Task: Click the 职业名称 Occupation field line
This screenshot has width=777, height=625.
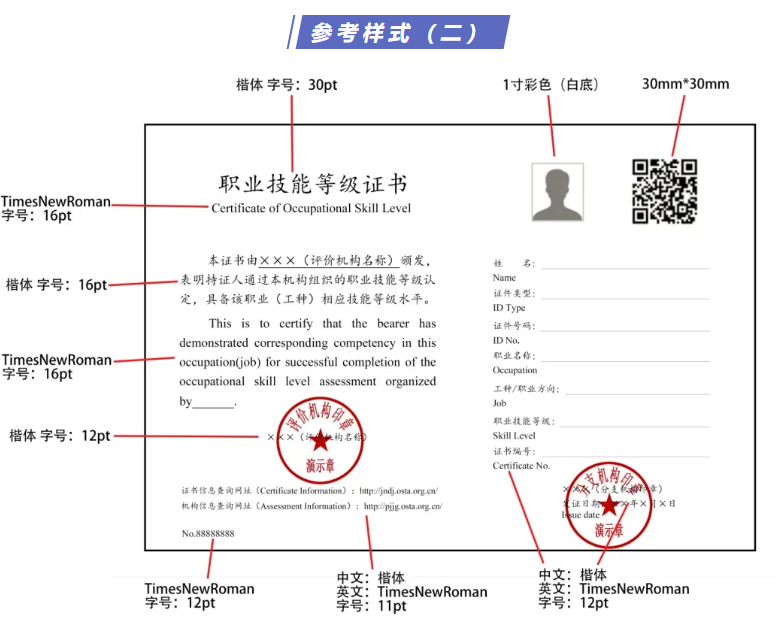Action: click(624, 357)
